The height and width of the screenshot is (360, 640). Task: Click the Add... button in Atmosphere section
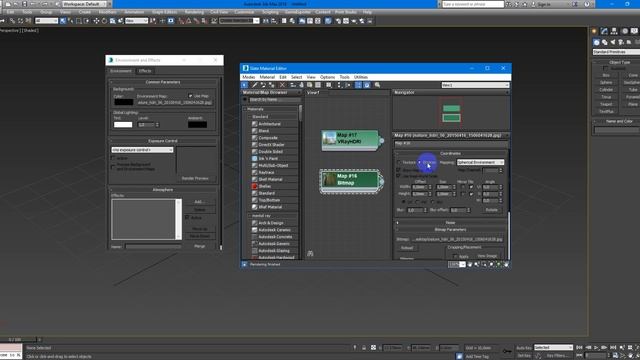199,202
